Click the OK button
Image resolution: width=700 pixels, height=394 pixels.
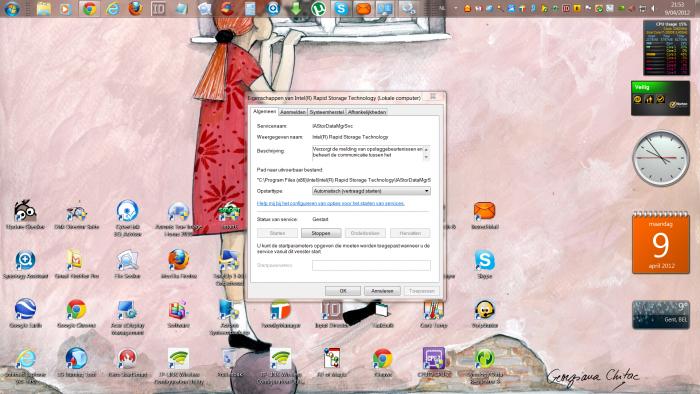tap(342, 291)
